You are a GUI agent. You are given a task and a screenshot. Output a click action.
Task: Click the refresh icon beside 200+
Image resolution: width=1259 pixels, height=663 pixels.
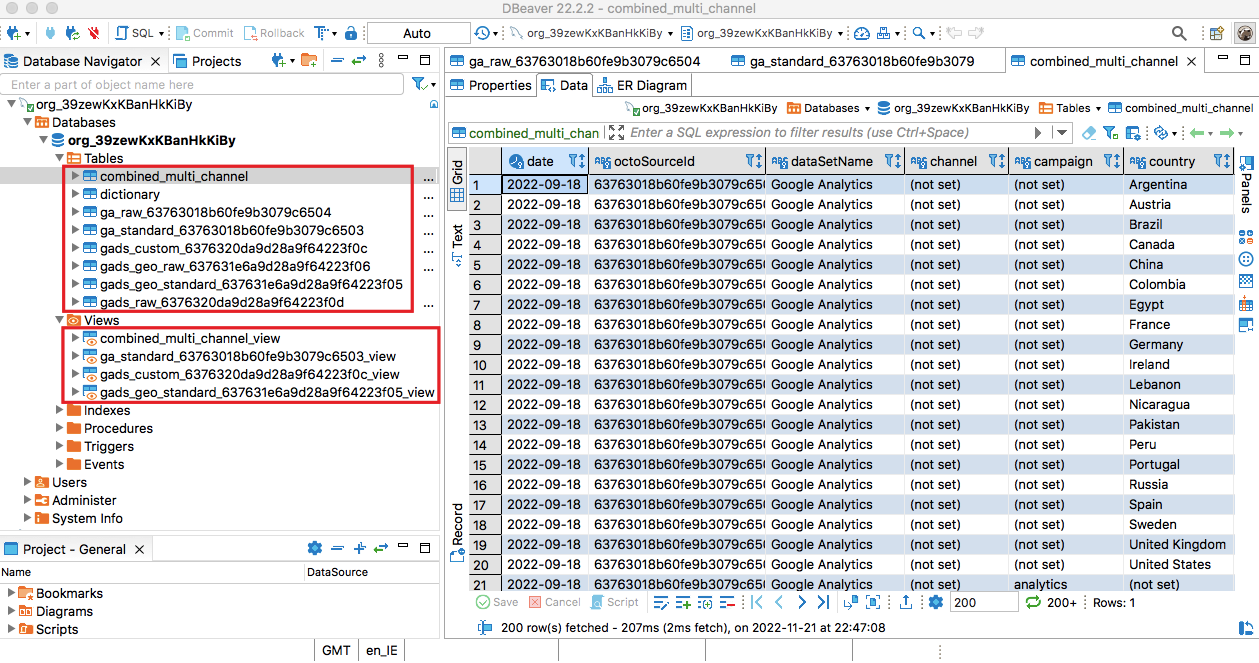(x=1034, y=602)
